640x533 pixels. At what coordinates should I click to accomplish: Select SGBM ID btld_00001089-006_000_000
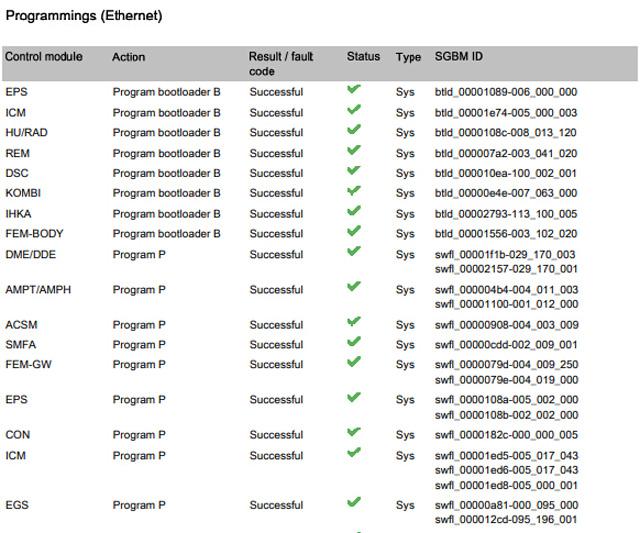505,92
